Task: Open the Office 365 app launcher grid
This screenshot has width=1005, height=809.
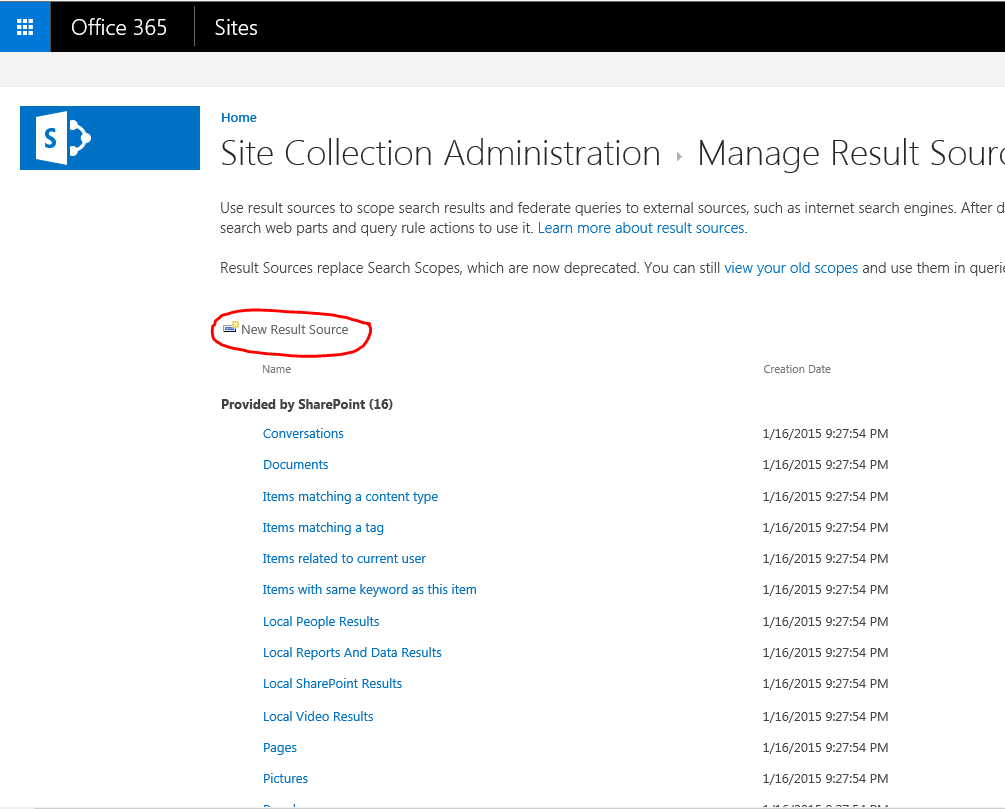Action: [25, 27]
